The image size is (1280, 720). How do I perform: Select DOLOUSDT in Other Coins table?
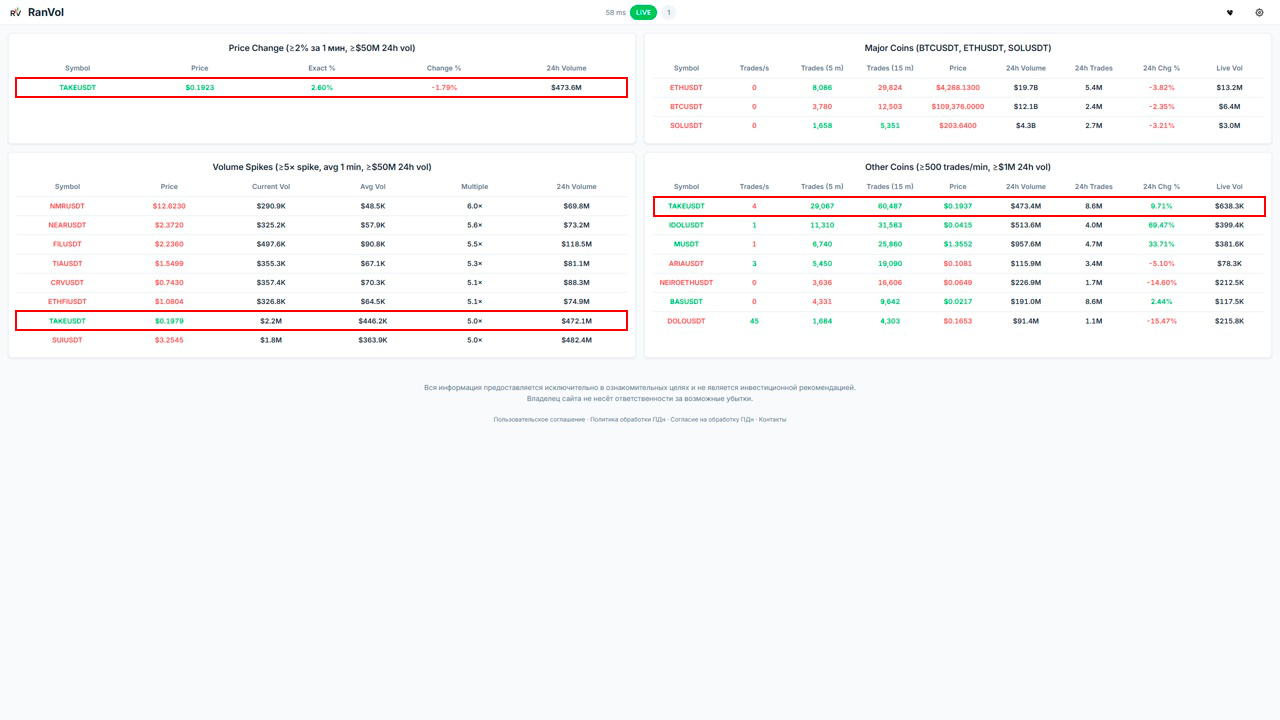pyautogui.click(x=686, y=321)
